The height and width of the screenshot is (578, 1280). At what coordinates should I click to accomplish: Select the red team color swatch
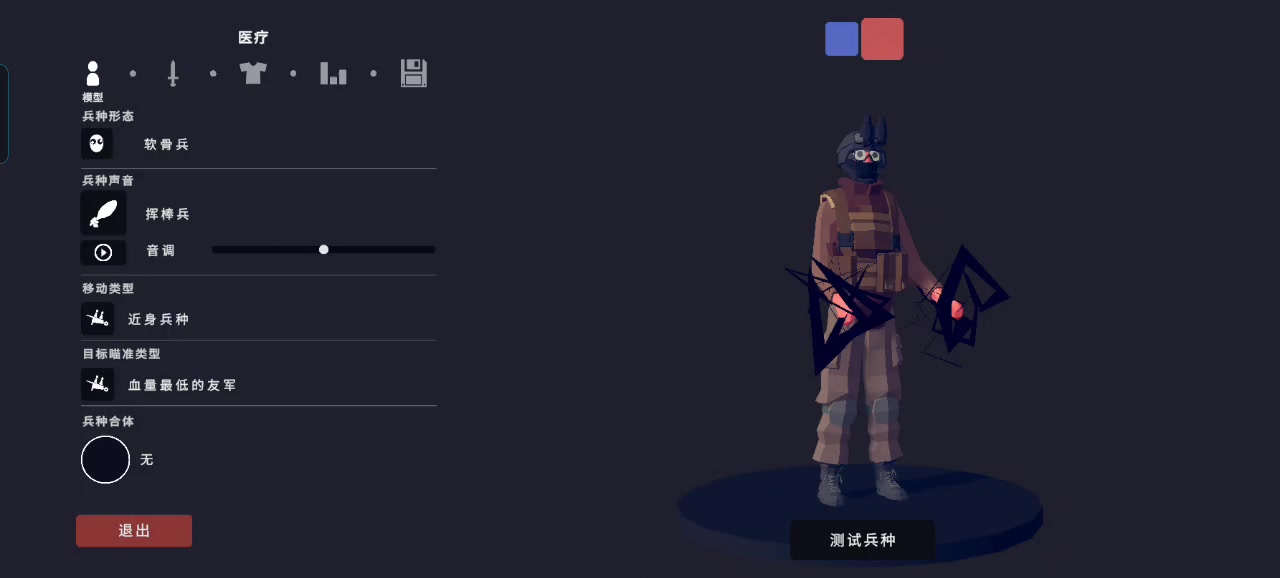coord(882,39)
